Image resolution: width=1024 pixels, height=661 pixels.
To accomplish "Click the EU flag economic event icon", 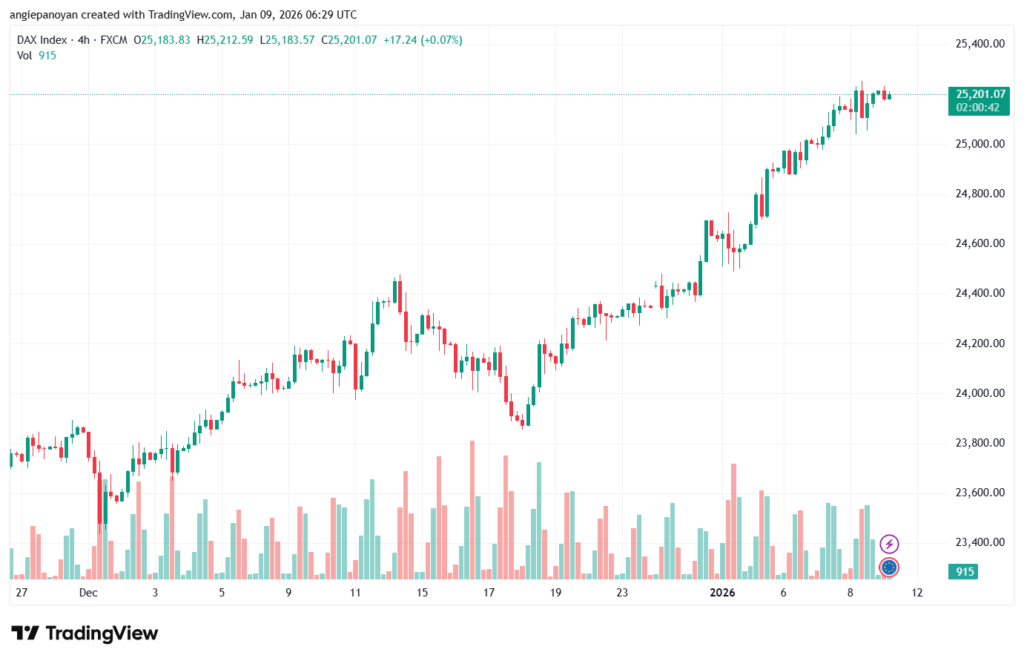I will (x=889, y=568).
